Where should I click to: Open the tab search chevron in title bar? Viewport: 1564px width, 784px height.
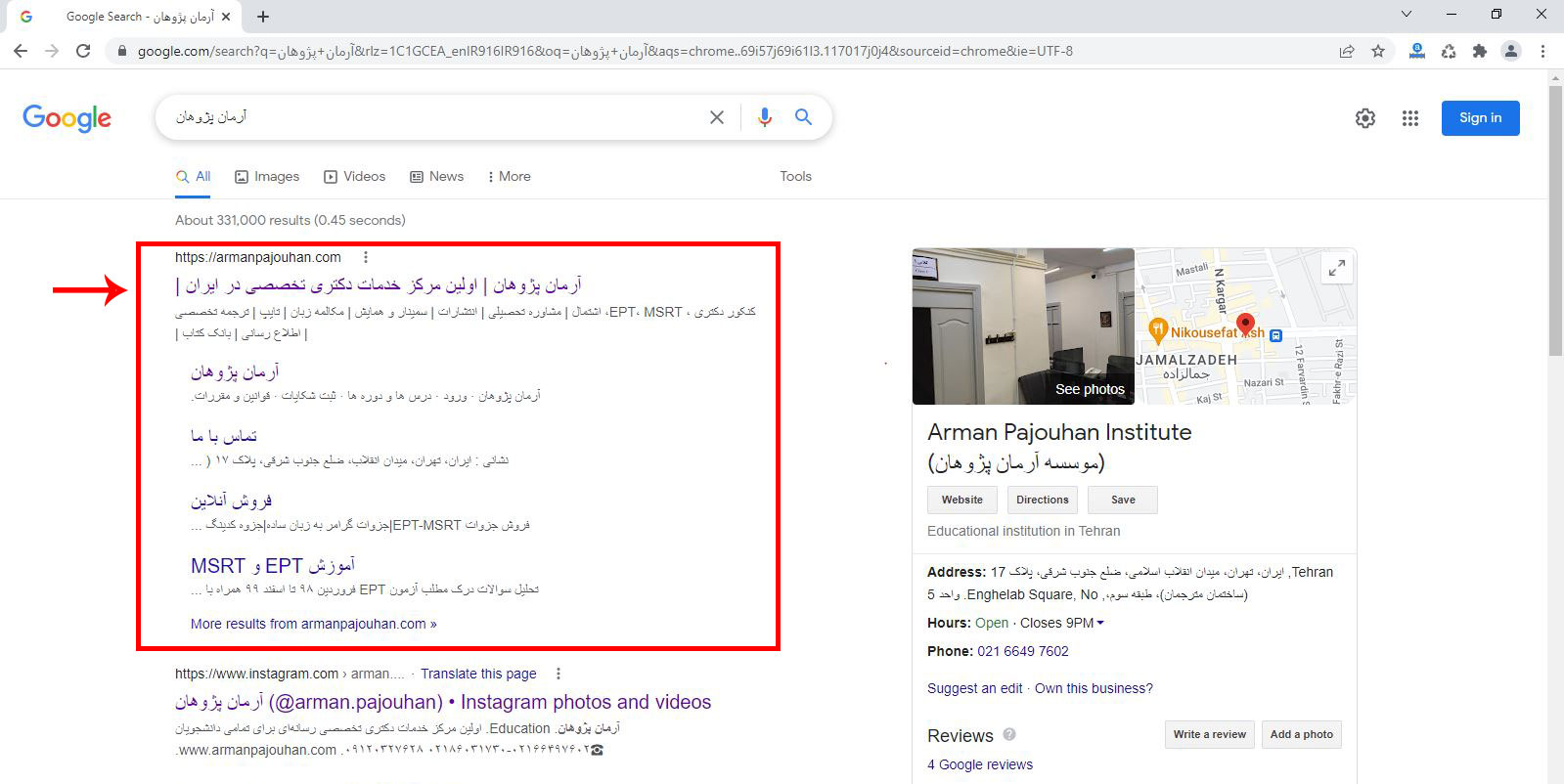[1406, 14]
